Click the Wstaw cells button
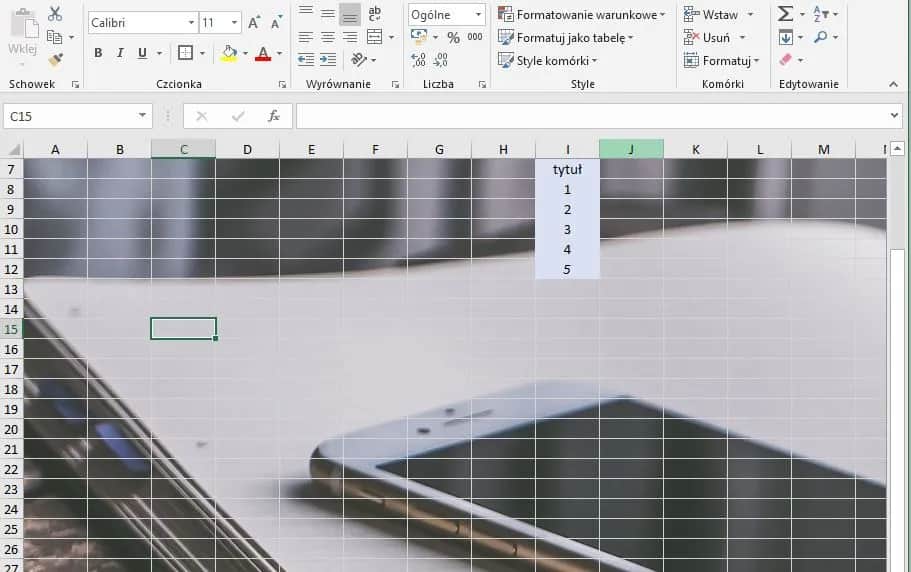The width and height of the screenshot is (911, 572). pyautogui.click(x=711, y=15)
